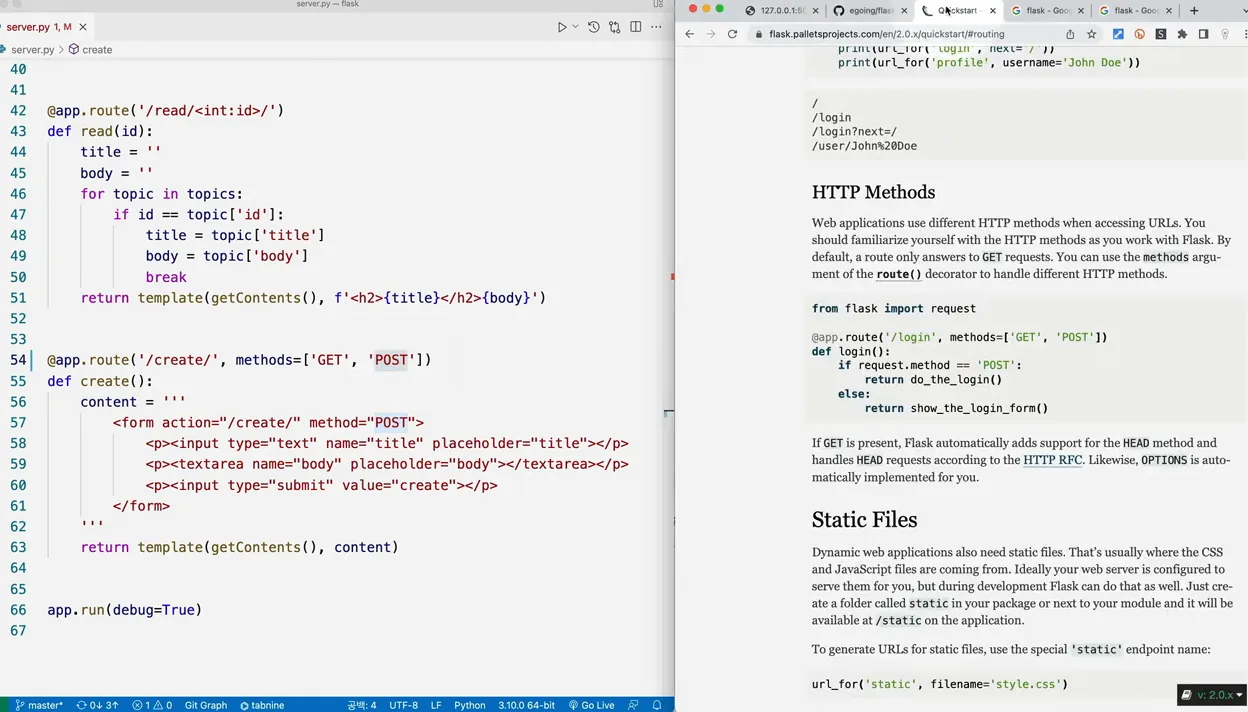This screenshot has width=1248, height=712.
Task: Click the server.py breadcrumb item
Action: tap(32, 49)
